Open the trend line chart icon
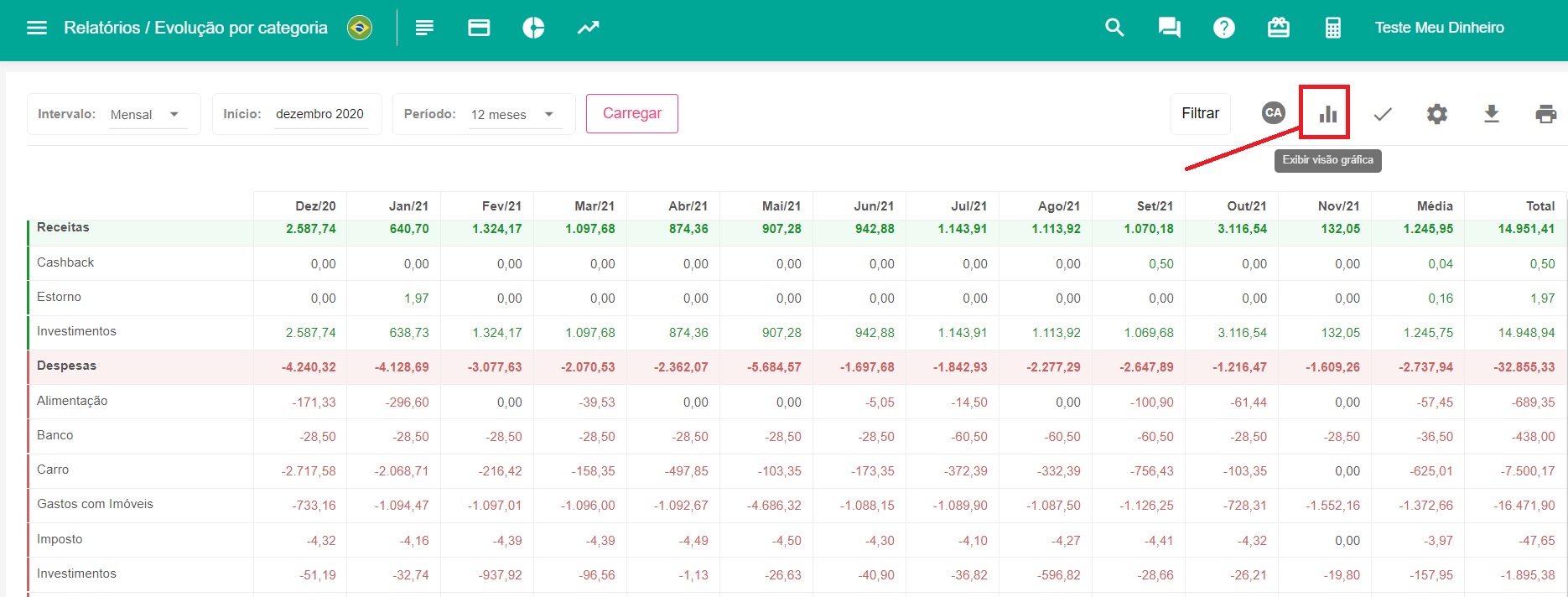Image resolution: width=1568 pixels, height=597 pixels. click(x=588, y=28)
